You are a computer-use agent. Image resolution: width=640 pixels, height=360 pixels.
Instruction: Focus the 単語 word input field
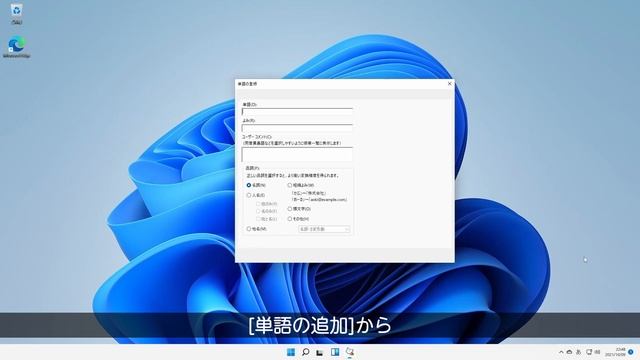click(x=297, y=112)
